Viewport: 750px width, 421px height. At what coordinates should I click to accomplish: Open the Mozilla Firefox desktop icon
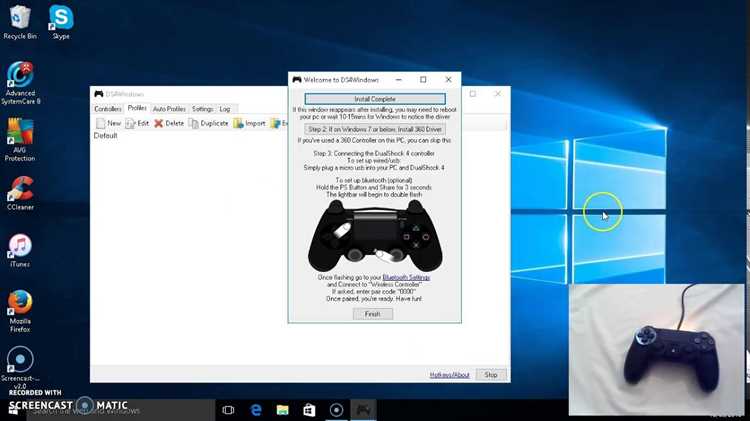point(20,311)
